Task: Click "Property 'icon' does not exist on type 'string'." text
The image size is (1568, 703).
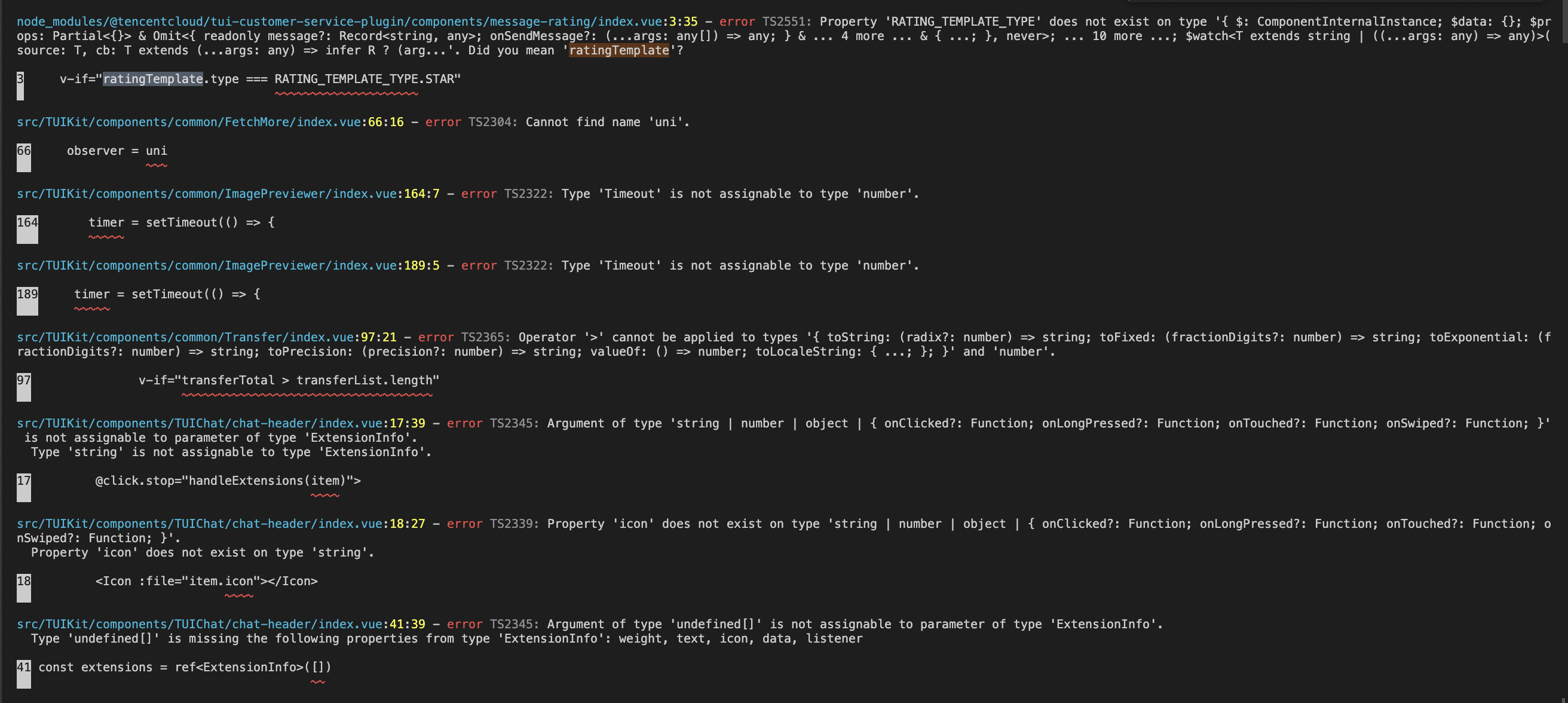Action: 203,552
